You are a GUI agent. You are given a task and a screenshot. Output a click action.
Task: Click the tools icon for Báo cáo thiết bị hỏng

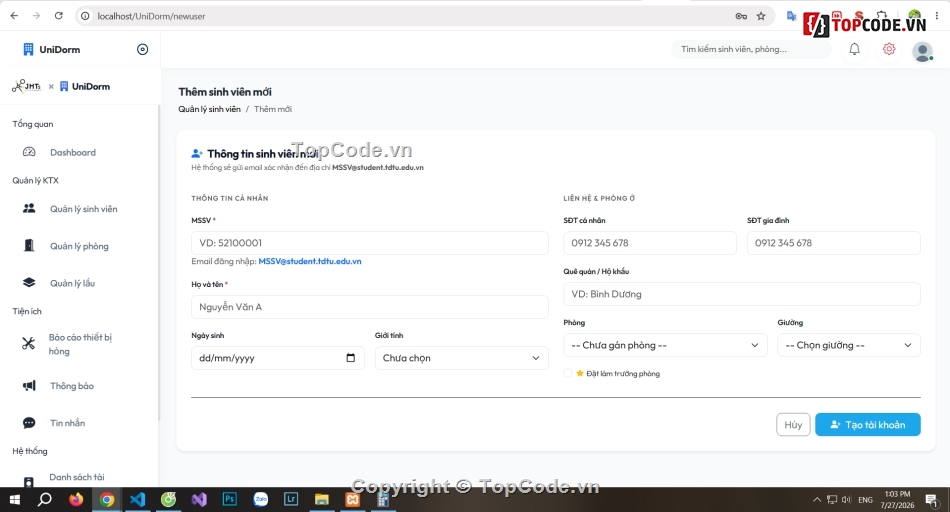[28, 344]
